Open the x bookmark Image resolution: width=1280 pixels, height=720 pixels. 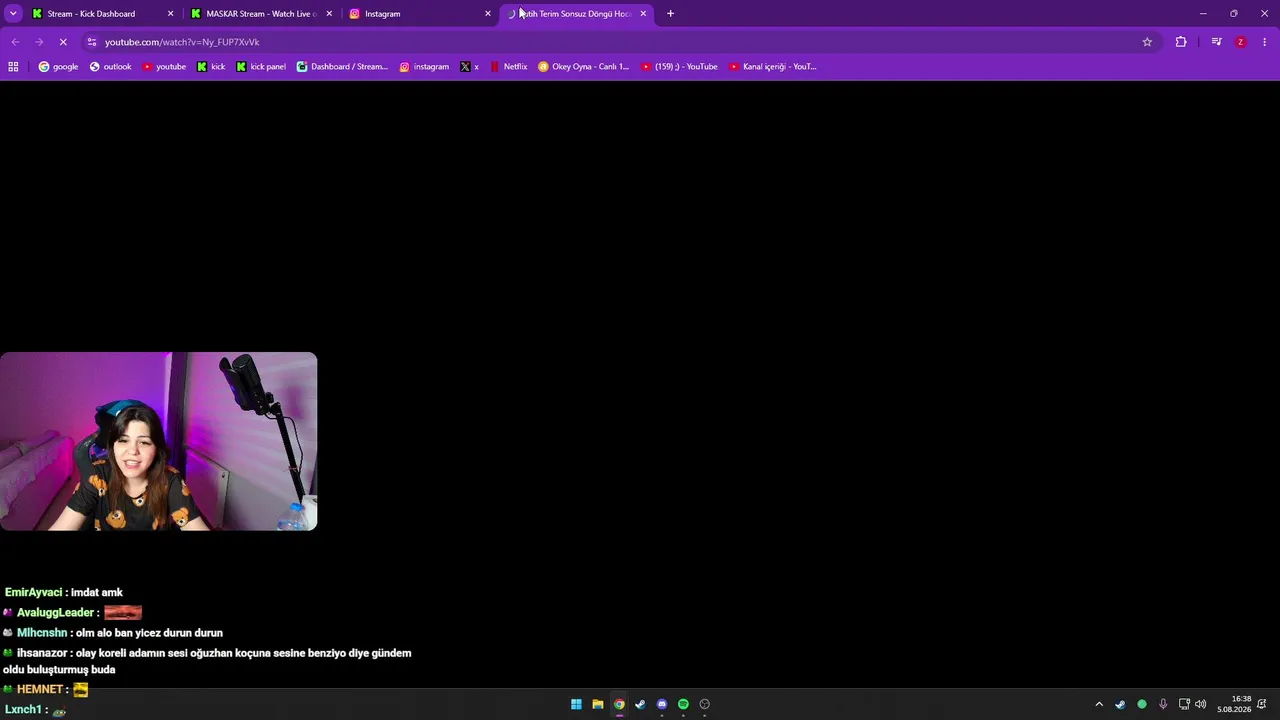[470, 67]
